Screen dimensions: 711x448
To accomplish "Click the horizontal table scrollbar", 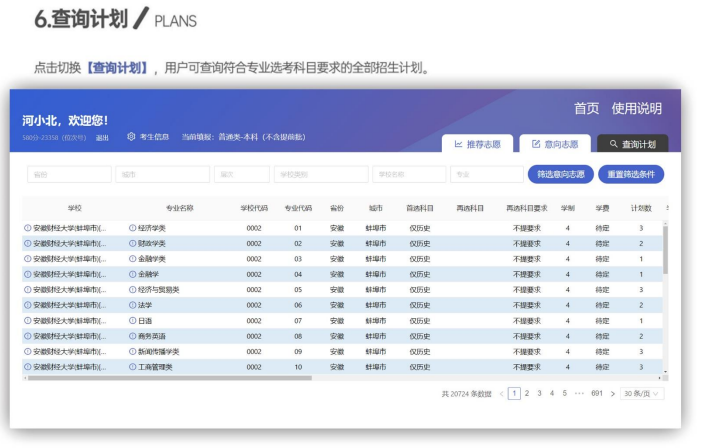I will tap(170, 378).
